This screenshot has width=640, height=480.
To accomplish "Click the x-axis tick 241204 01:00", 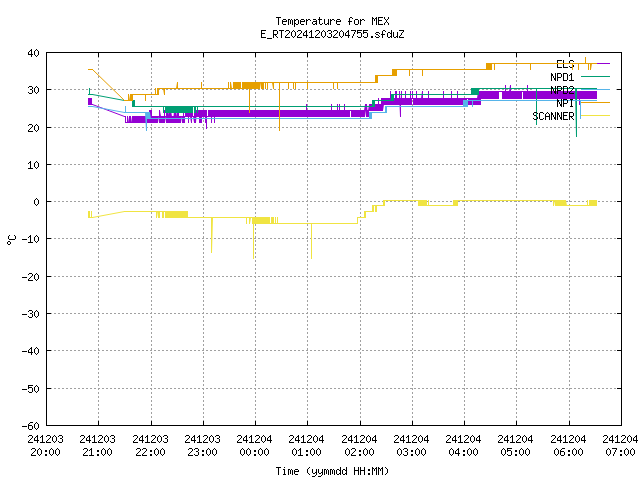I will click(307, 446).
